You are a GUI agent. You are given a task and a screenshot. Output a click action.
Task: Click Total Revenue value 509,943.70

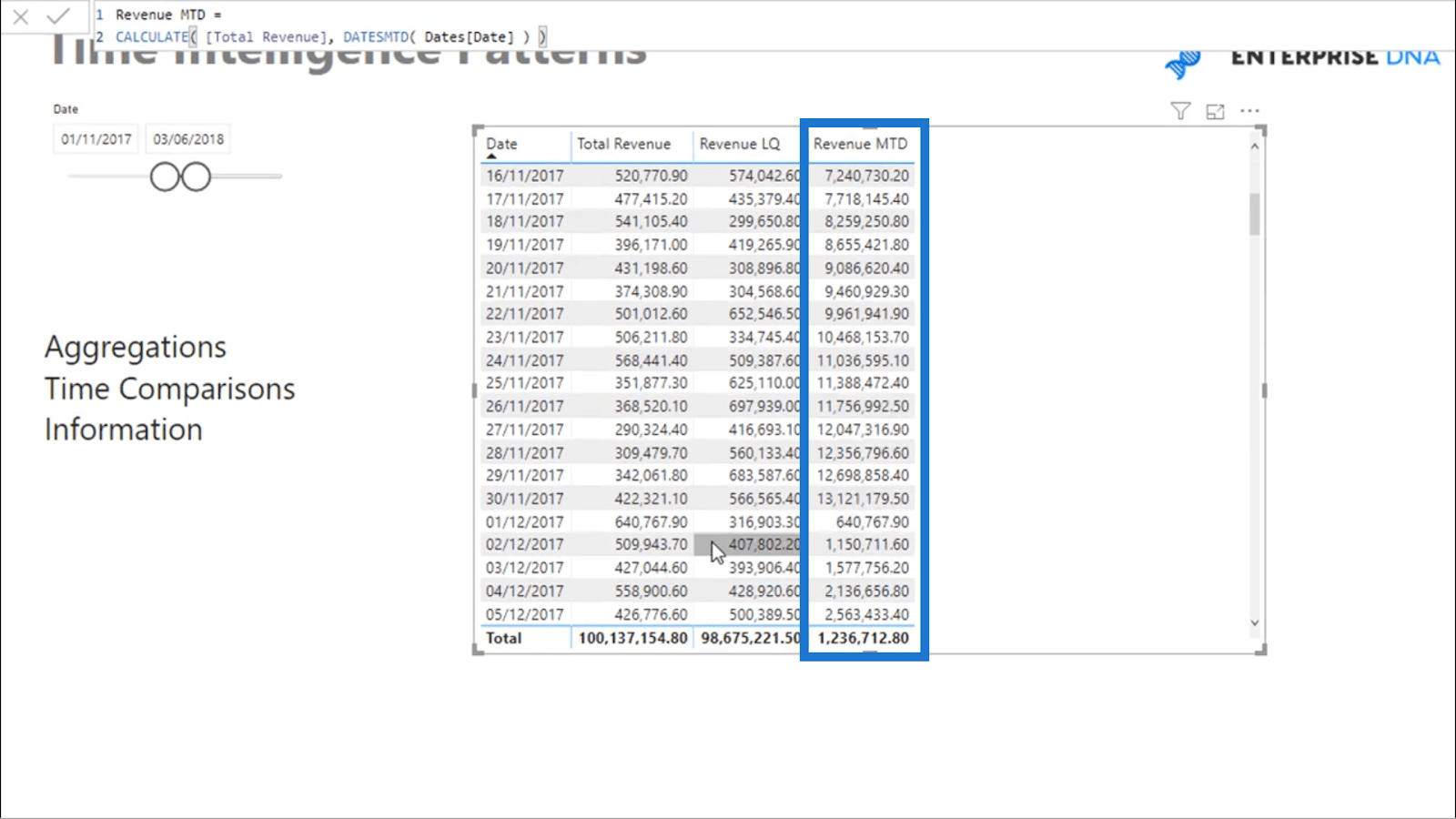(x=651, y=544)
